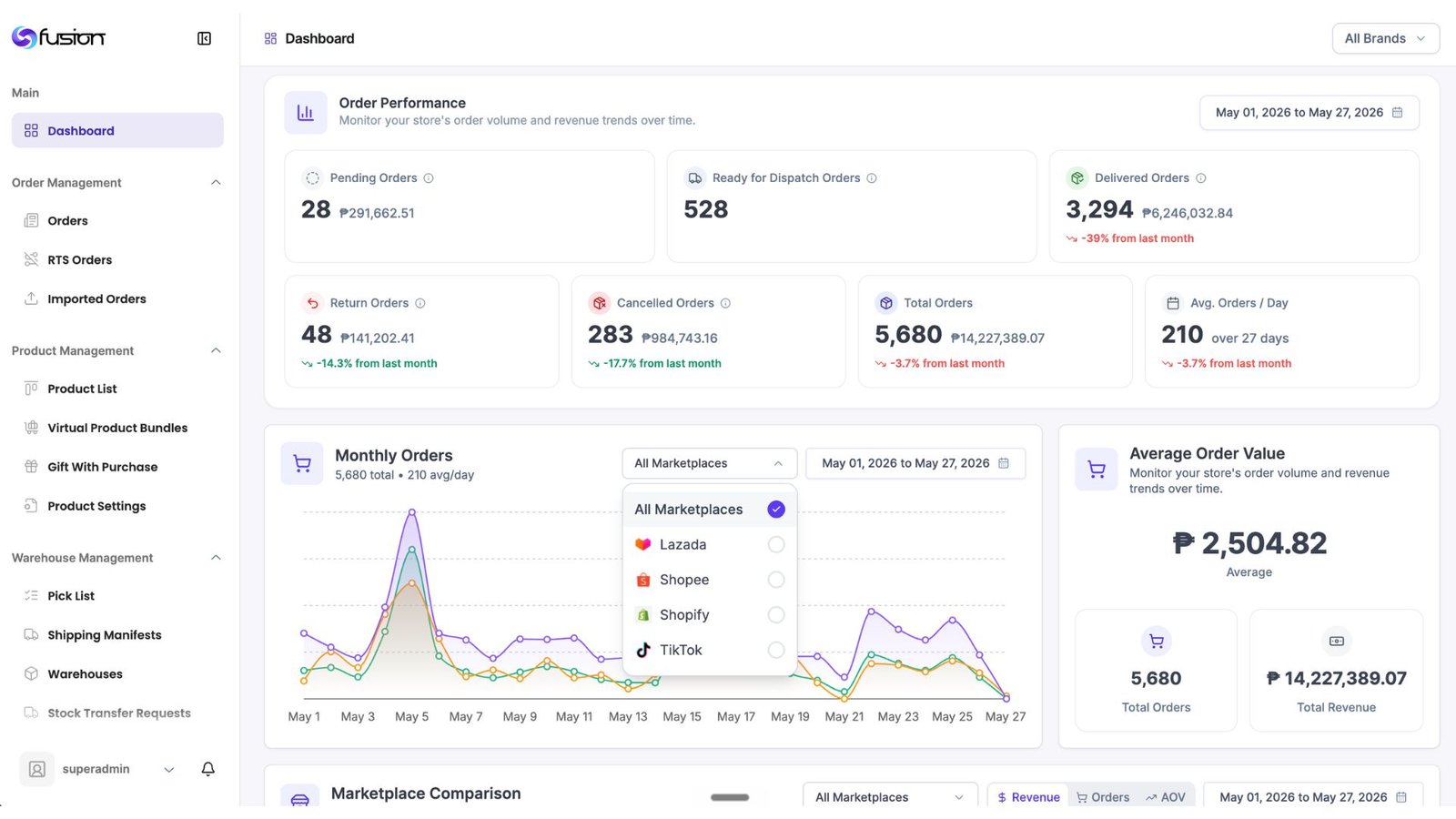Viewport: 1456px width, 819px height.
Task: Click the May 5 peak data point
Action: 412,512
